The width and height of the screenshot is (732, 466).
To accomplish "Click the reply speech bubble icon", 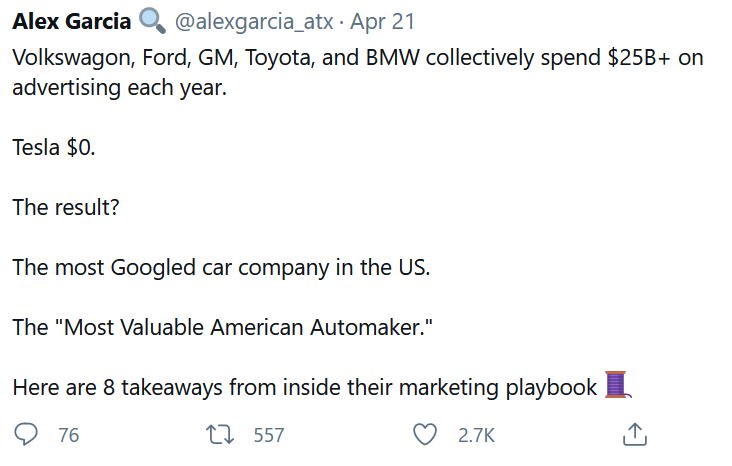I will [28, 435].
